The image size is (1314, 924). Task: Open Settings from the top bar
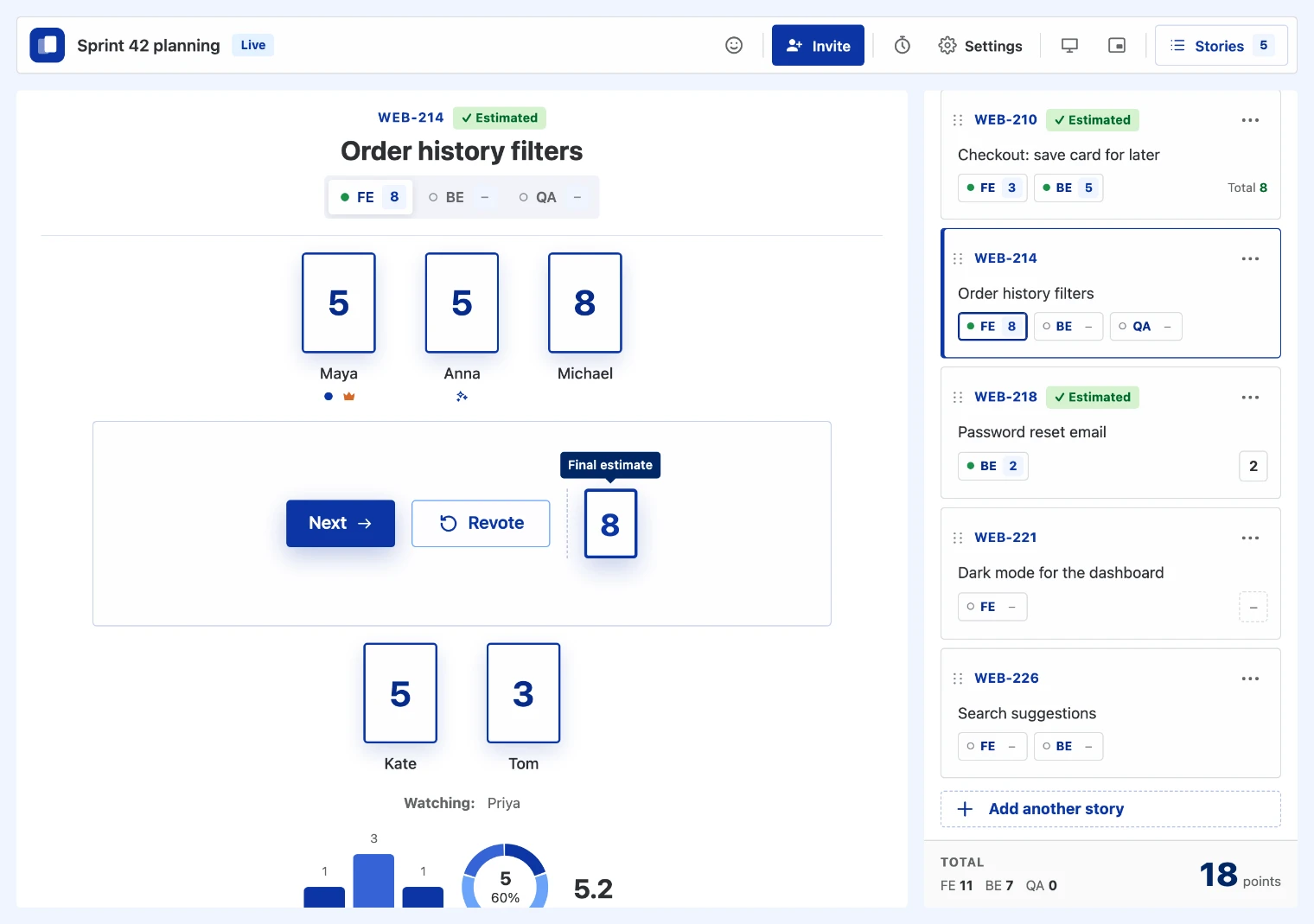(980, 46)
